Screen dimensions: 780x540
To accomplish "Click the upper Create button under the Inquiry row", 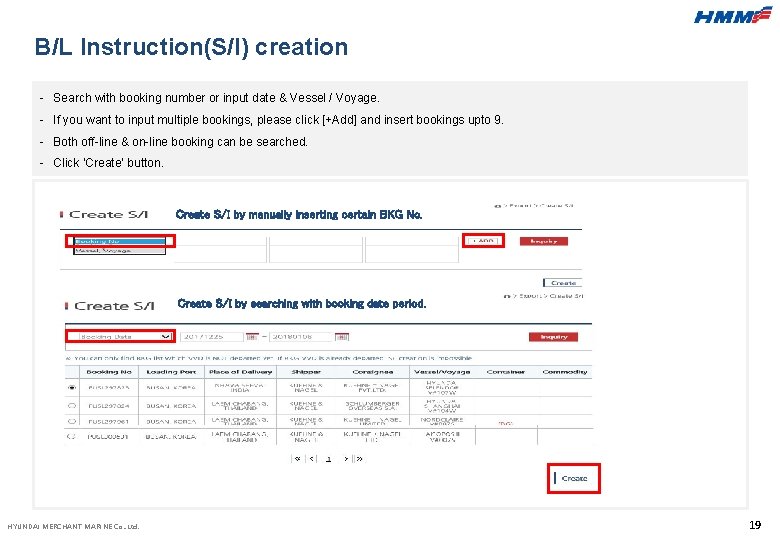I will coord(563,282).
